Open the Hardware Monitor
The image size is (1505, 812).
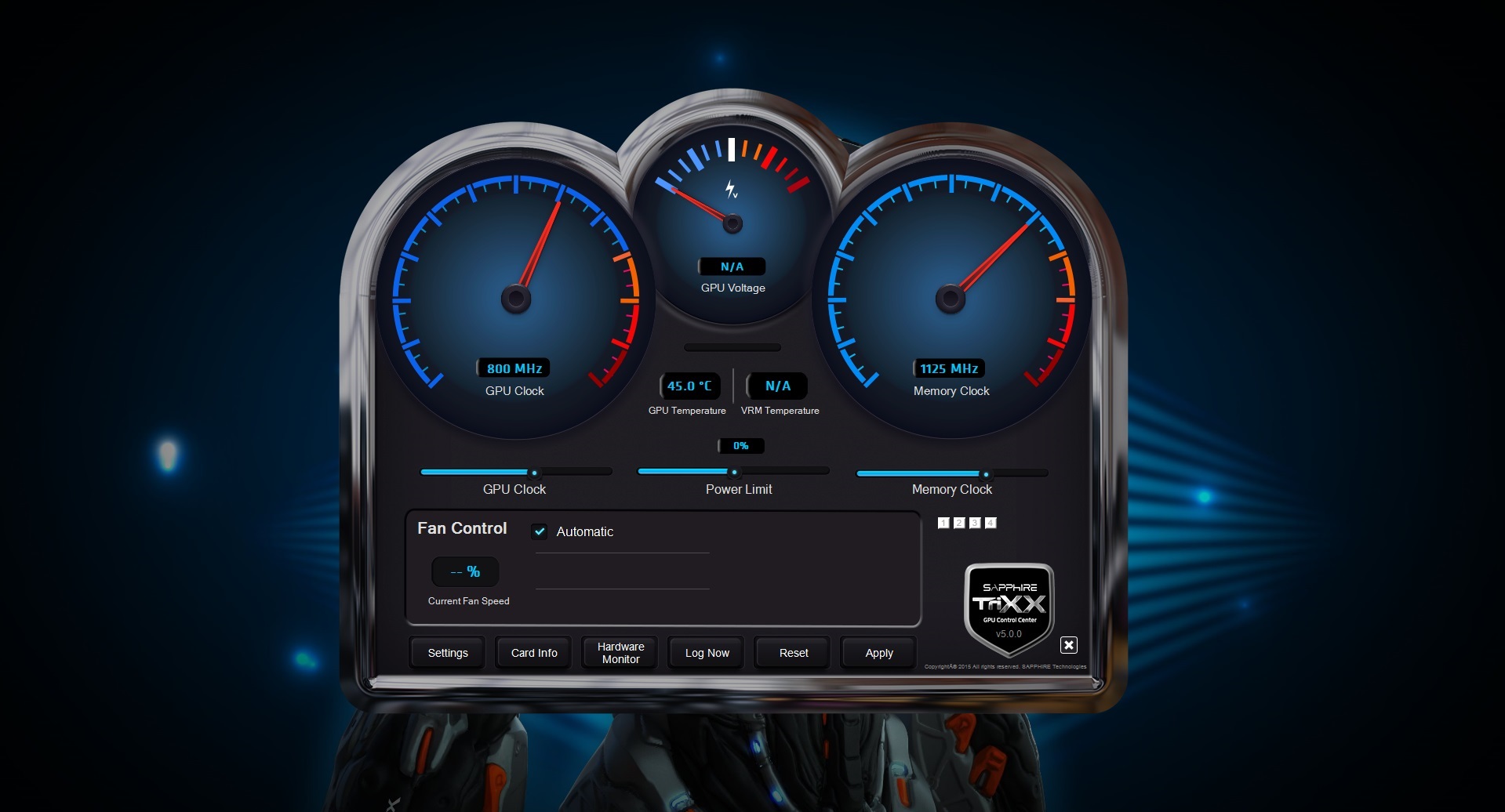pyautogui.click(x=619, y=652)
